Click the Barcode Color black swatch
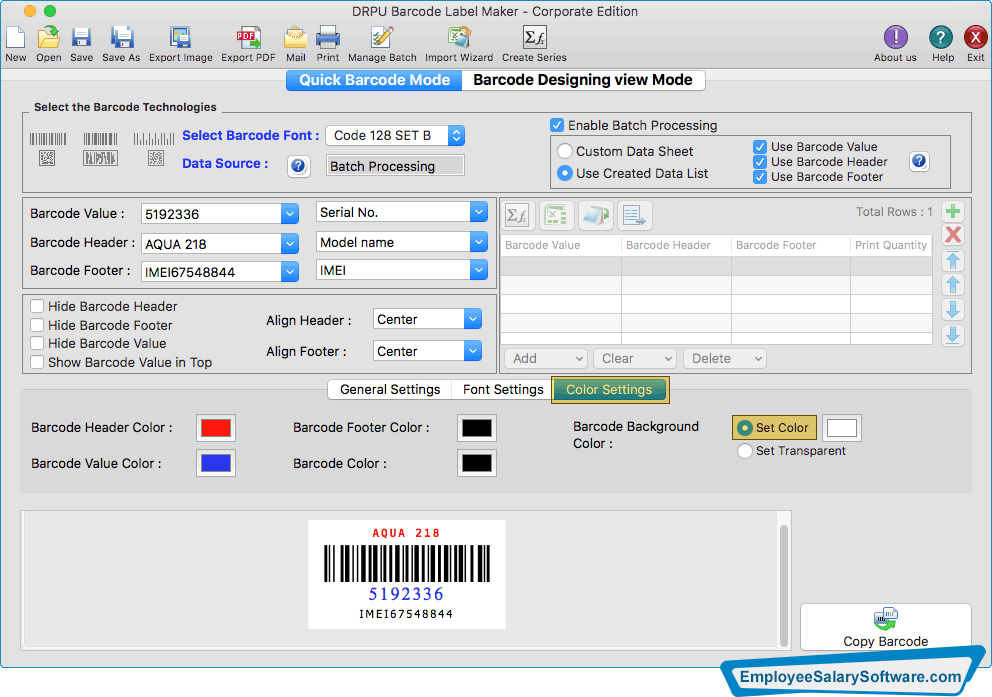992x697 pixels. (476, 463)
